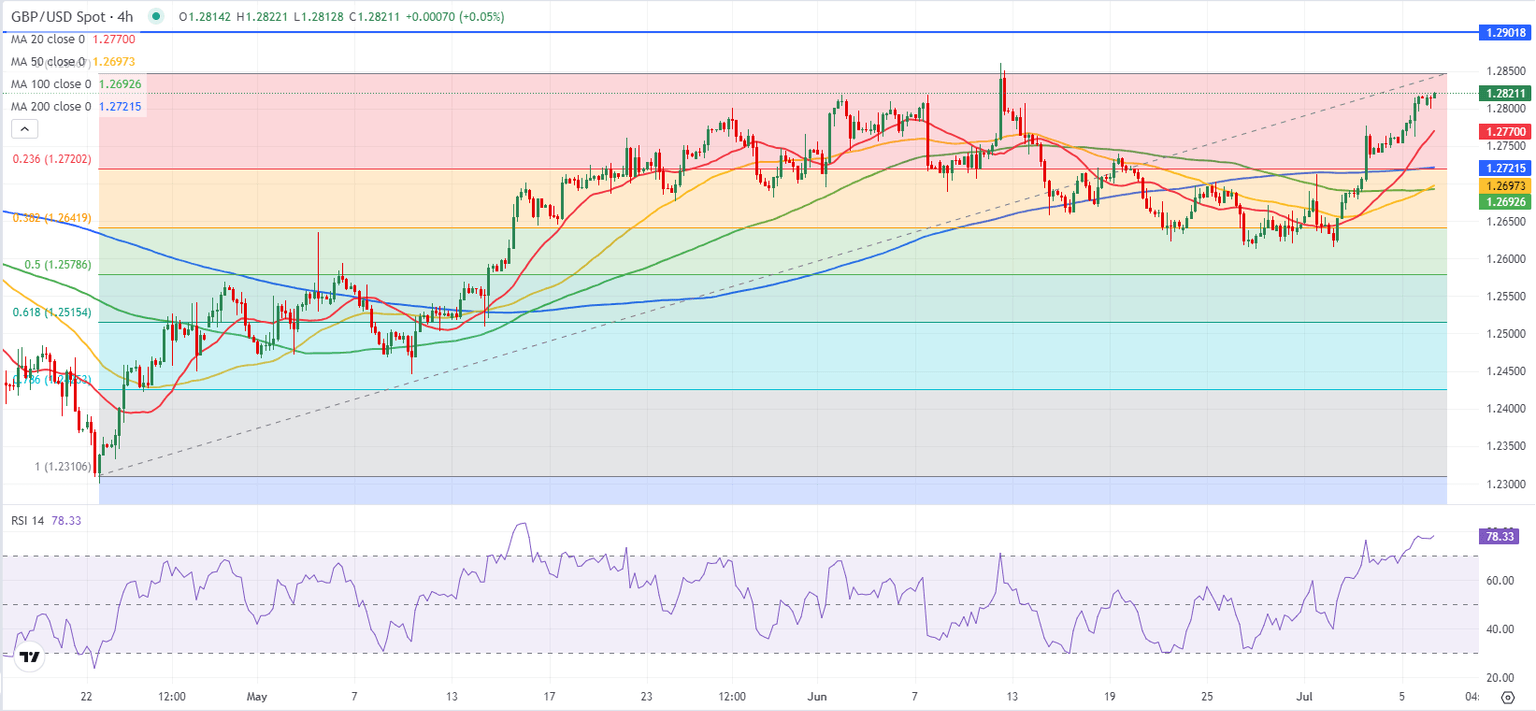This screenshot has height=711, width=1536.
Task: Select the GBP/USD Spot symbol name
Action: (57, 16)
